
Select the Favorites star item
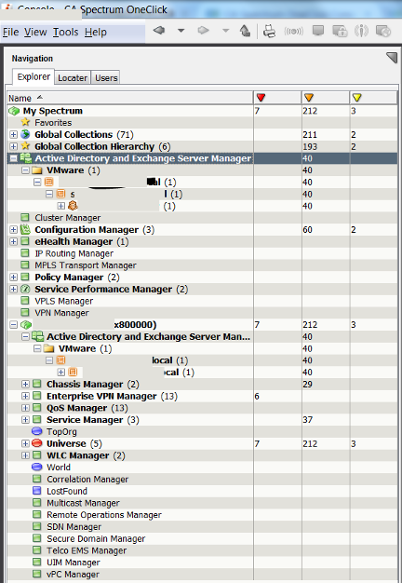(x=53, y=123)
